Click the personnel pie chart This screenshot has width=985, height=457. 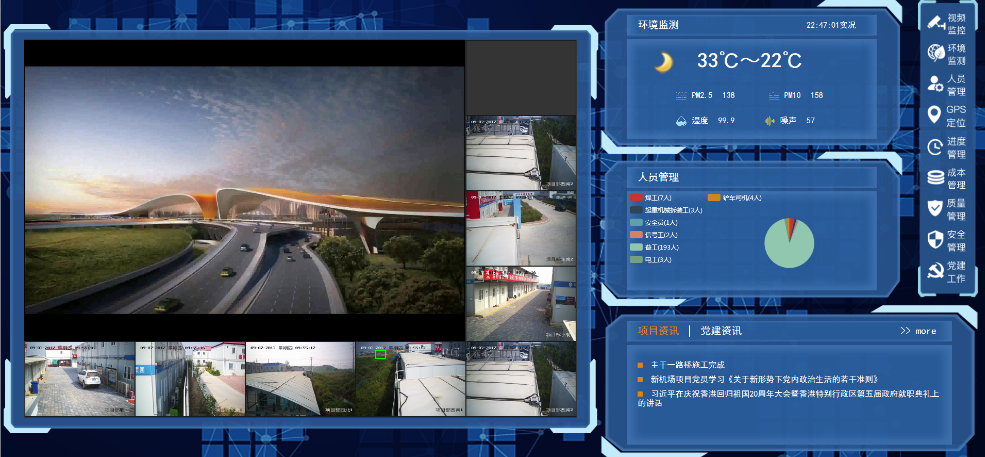[789, 243]
